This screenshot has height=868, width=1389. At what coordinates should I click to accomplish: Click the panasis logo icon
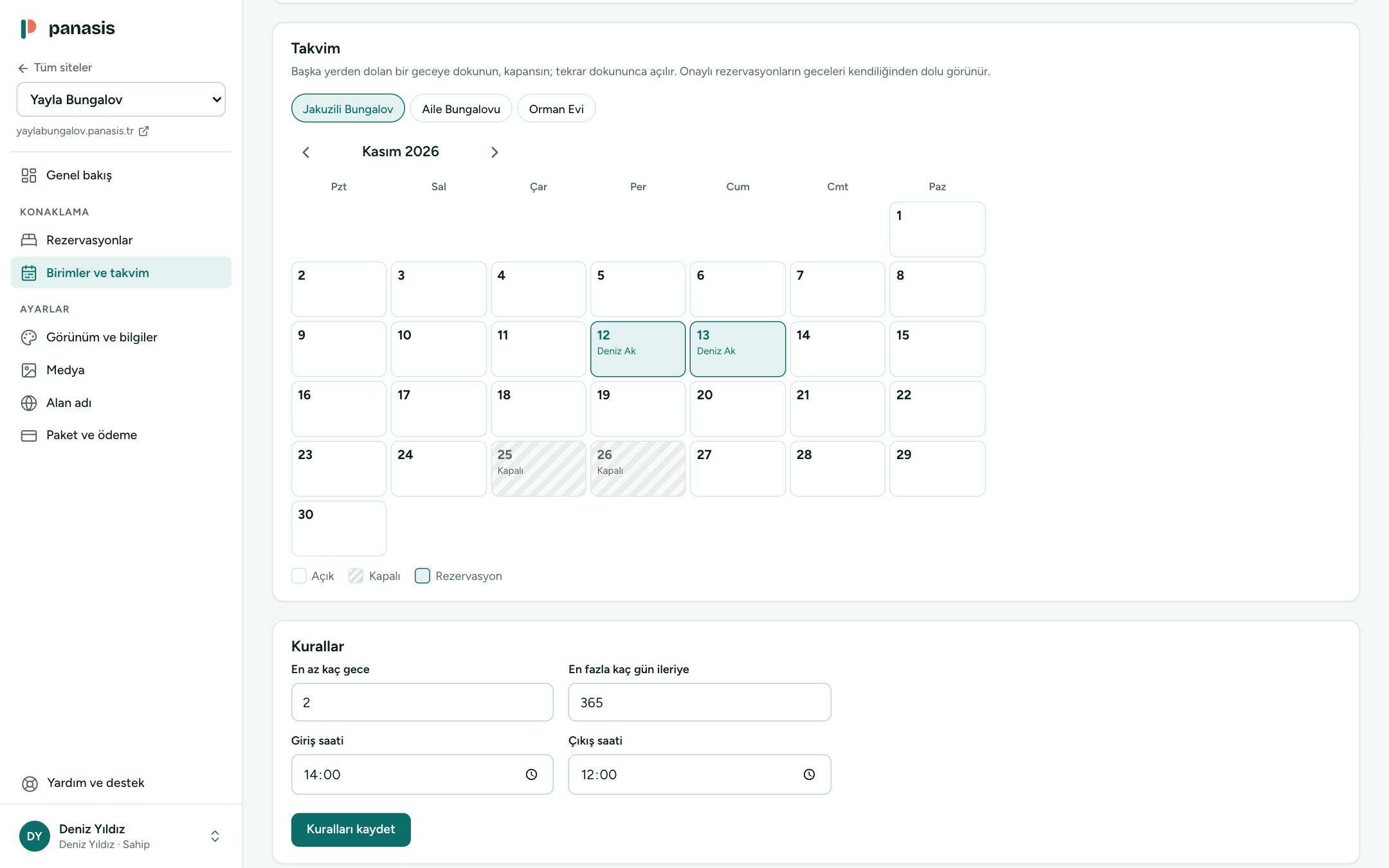28,28
